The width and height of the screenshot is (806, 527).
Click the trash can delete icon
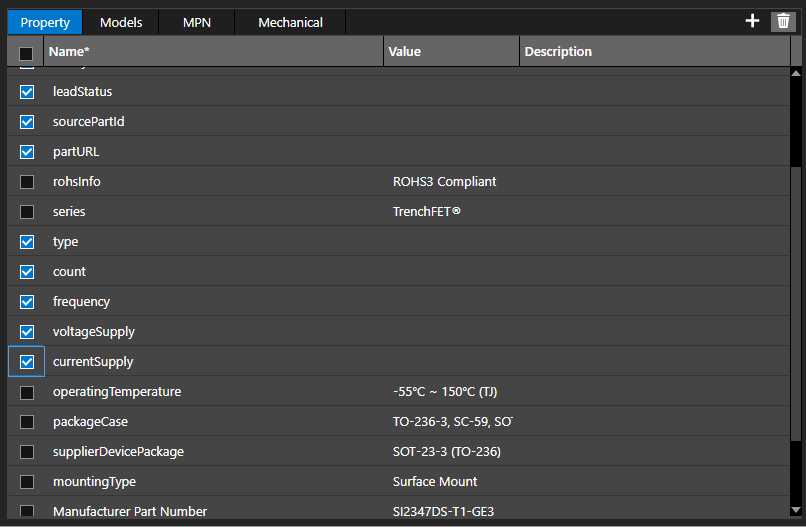(783, 21)
